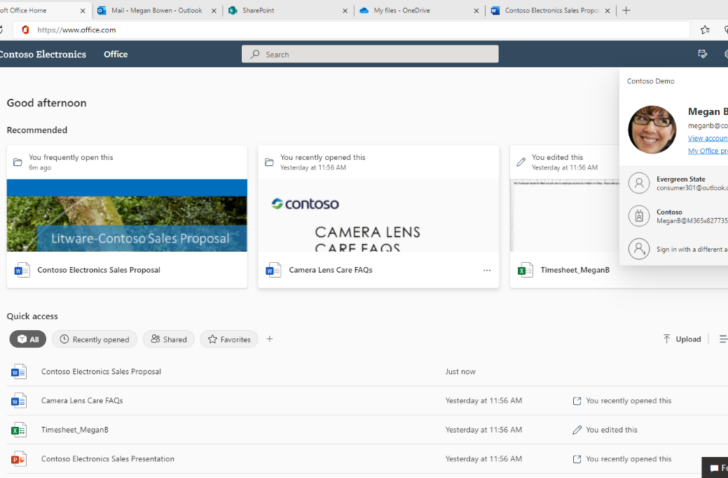Screen dimensions: 728x478
Task: Click Word icon on Sales Proposal card
Action: pyautogui.click(x=22, y=270)
